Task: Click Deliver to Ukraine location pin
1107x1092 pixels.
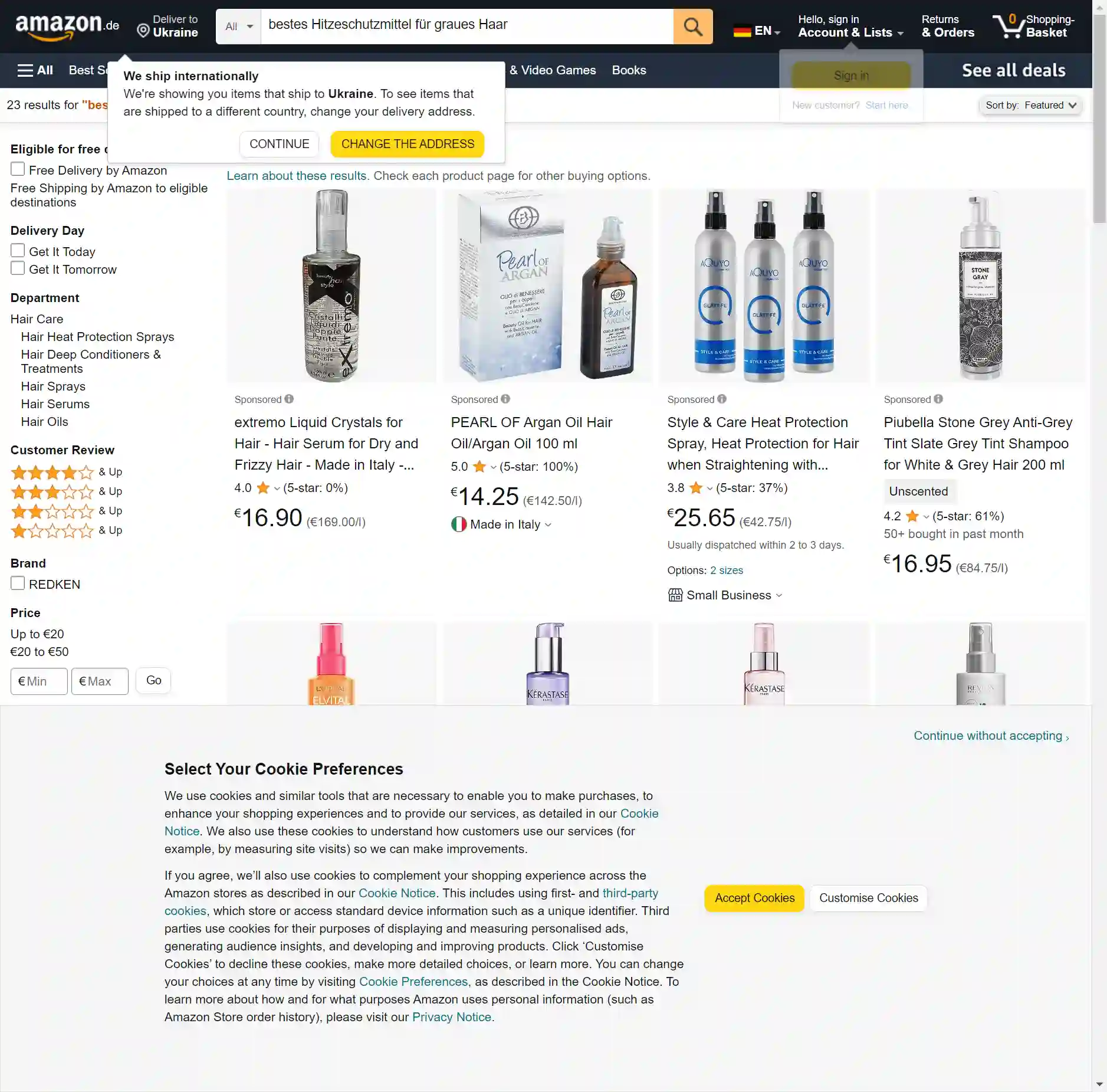Action: 143,31
